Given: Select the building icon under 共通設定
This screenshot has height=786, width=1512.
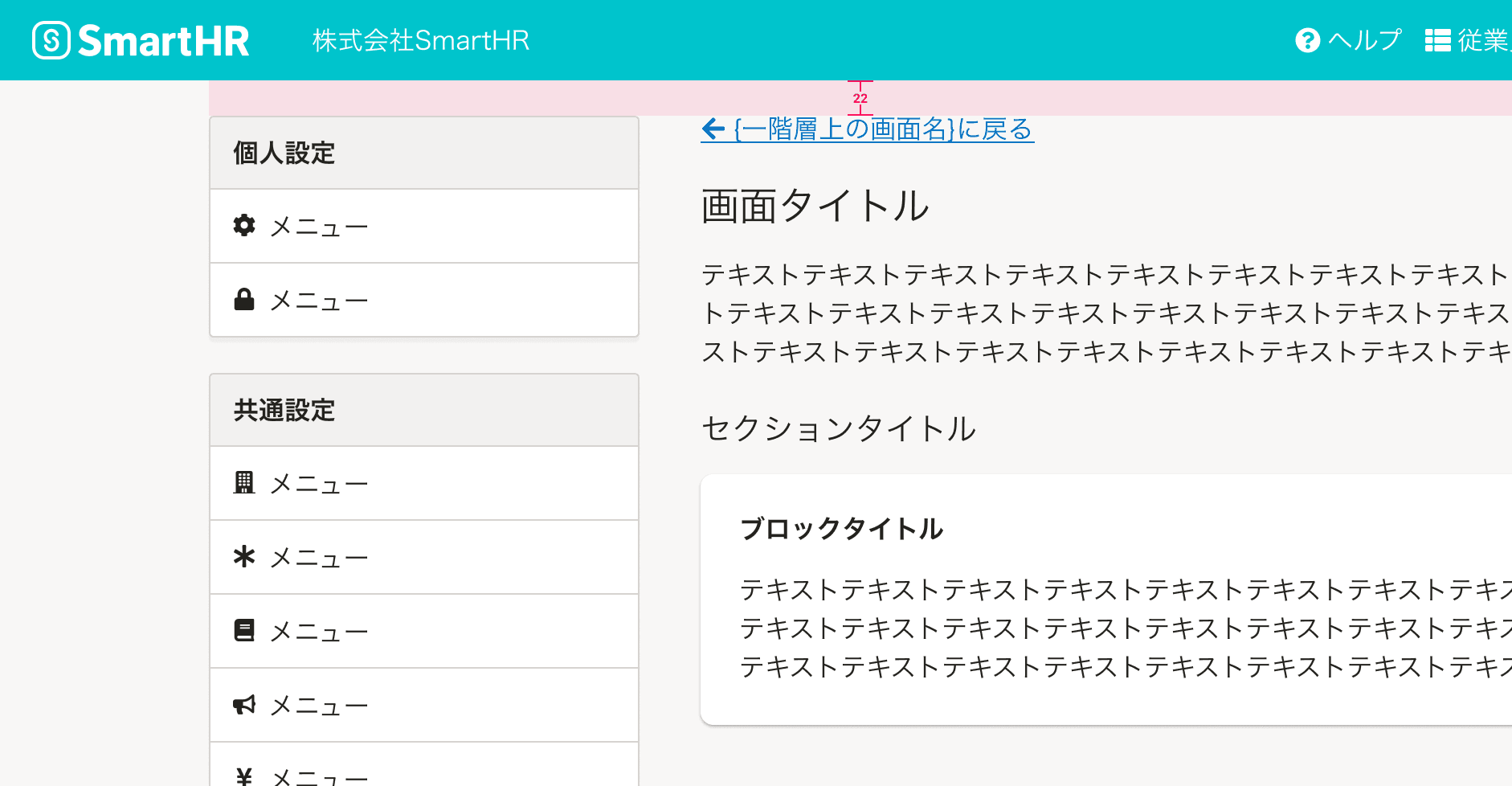Looking at the screenshot, I should pos(245,482).
